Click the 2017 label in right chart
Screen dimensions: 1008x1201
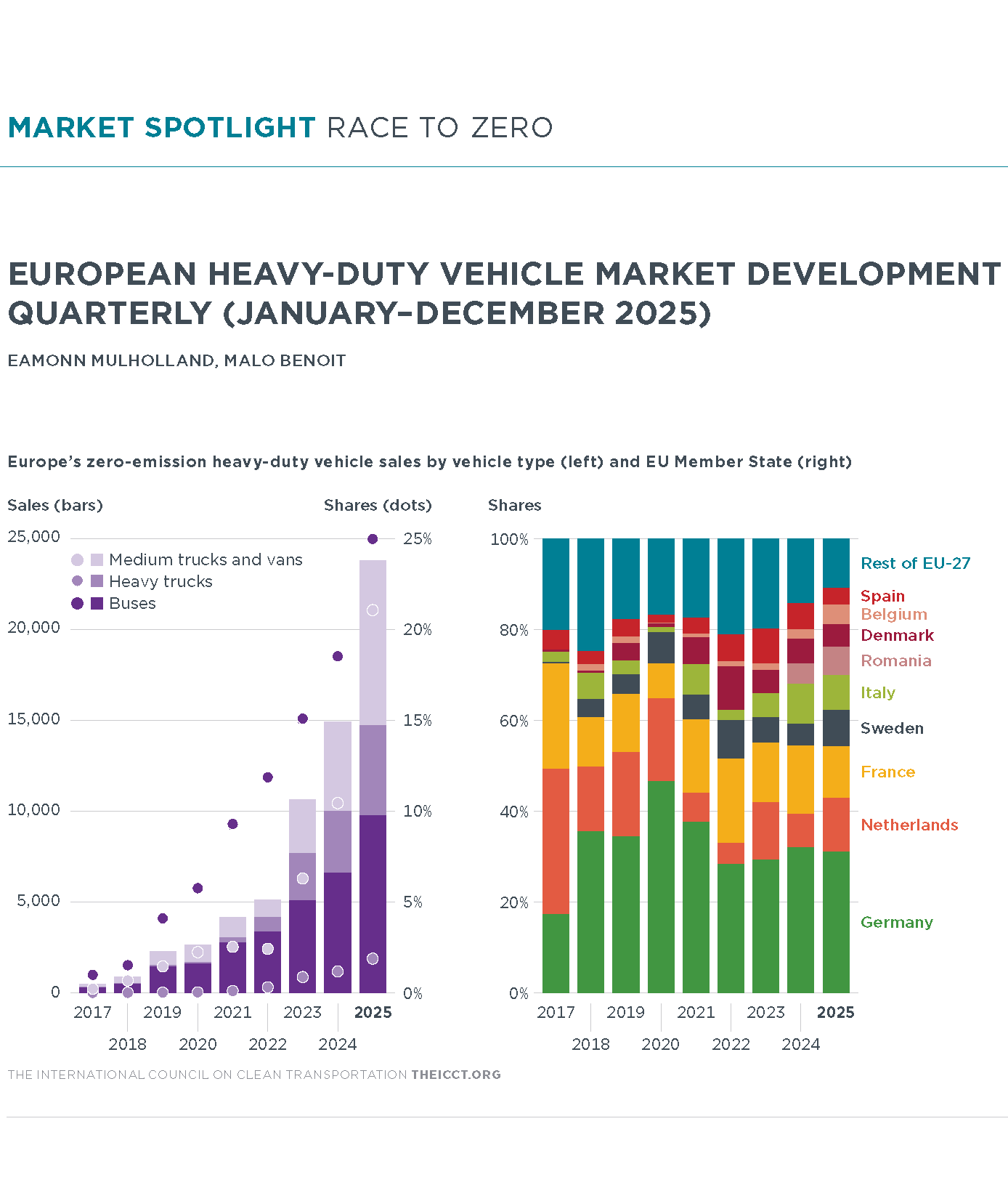[x=556, y=1012]
